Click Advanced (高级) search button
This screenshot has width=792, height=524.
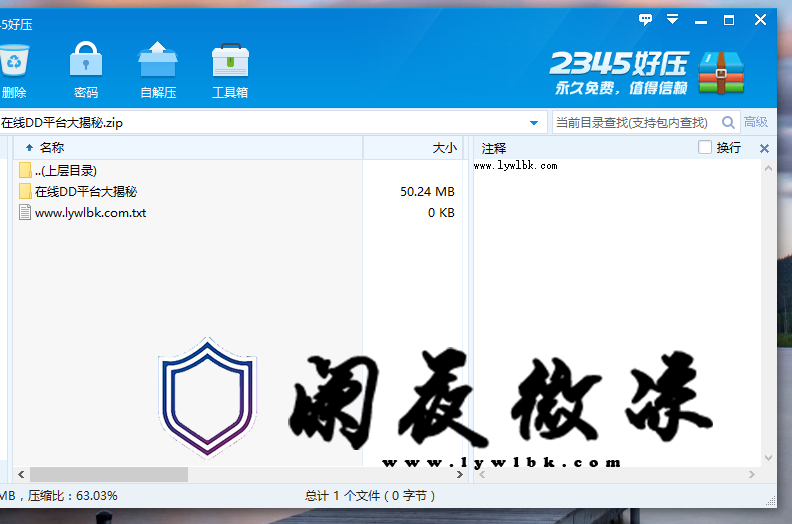[x=756, y=122]
